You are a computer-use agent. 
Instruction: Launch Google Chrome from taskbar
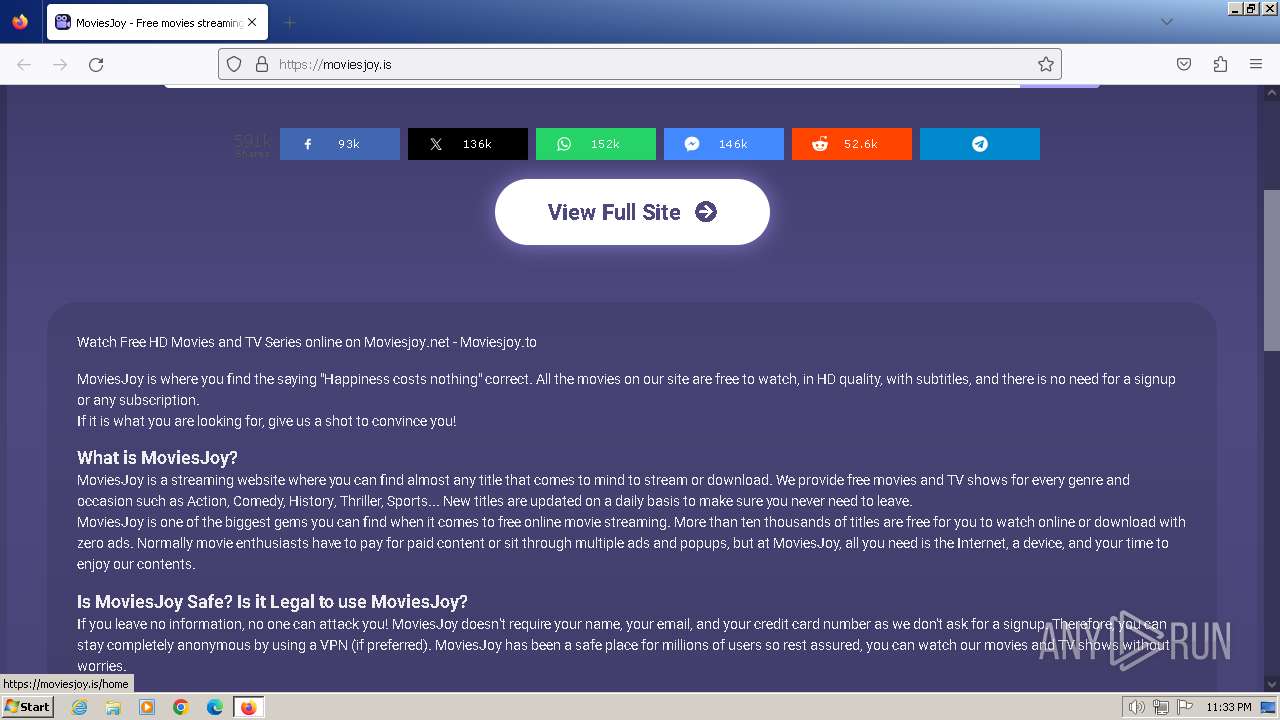(x=181, y=707)
